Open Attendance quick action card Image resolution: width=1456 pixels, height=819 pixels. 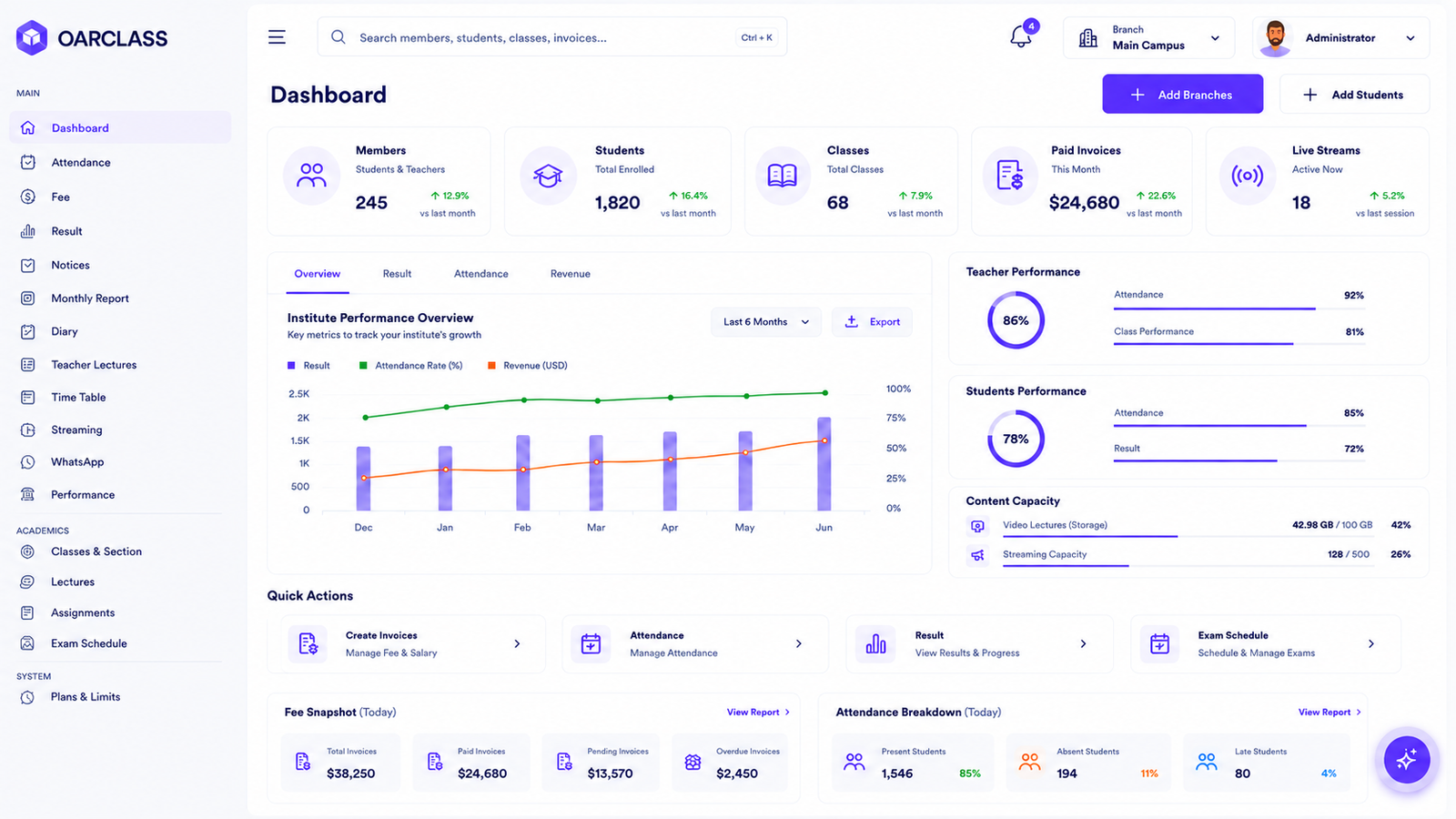click(695, 644)
